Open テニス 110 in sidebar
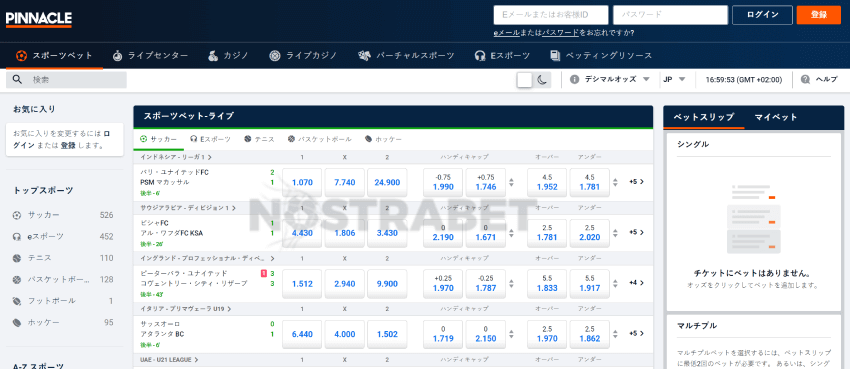Screen dimensions: 850x369 pos(63,258)
